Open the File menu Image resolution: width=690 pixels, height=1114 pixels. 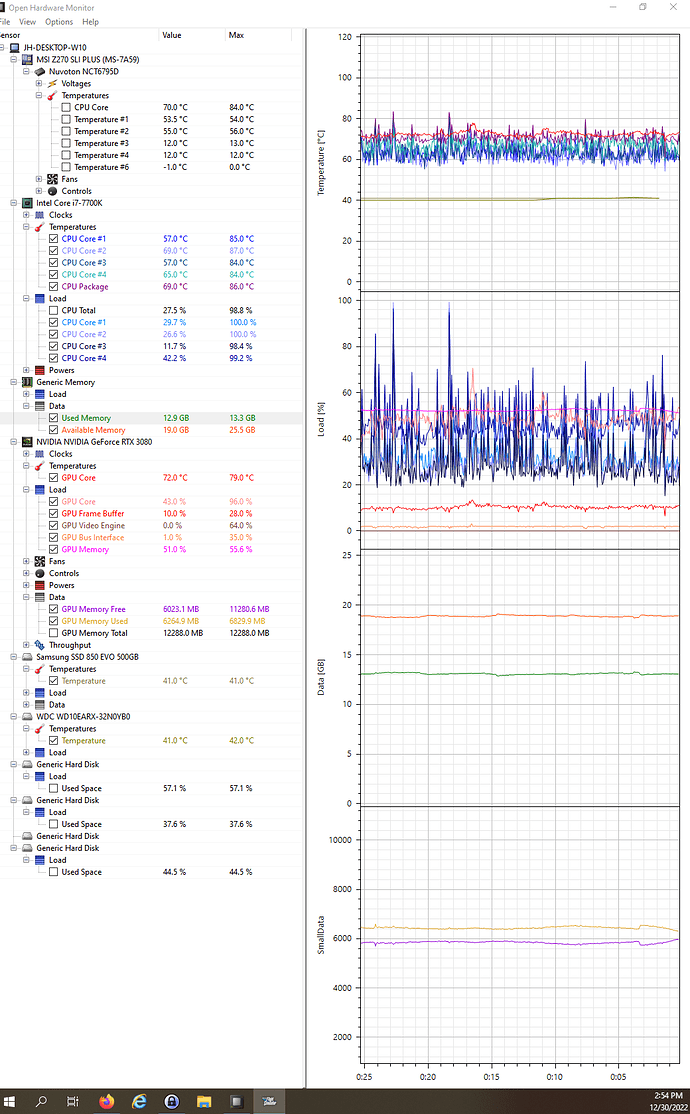pos(4,22)
